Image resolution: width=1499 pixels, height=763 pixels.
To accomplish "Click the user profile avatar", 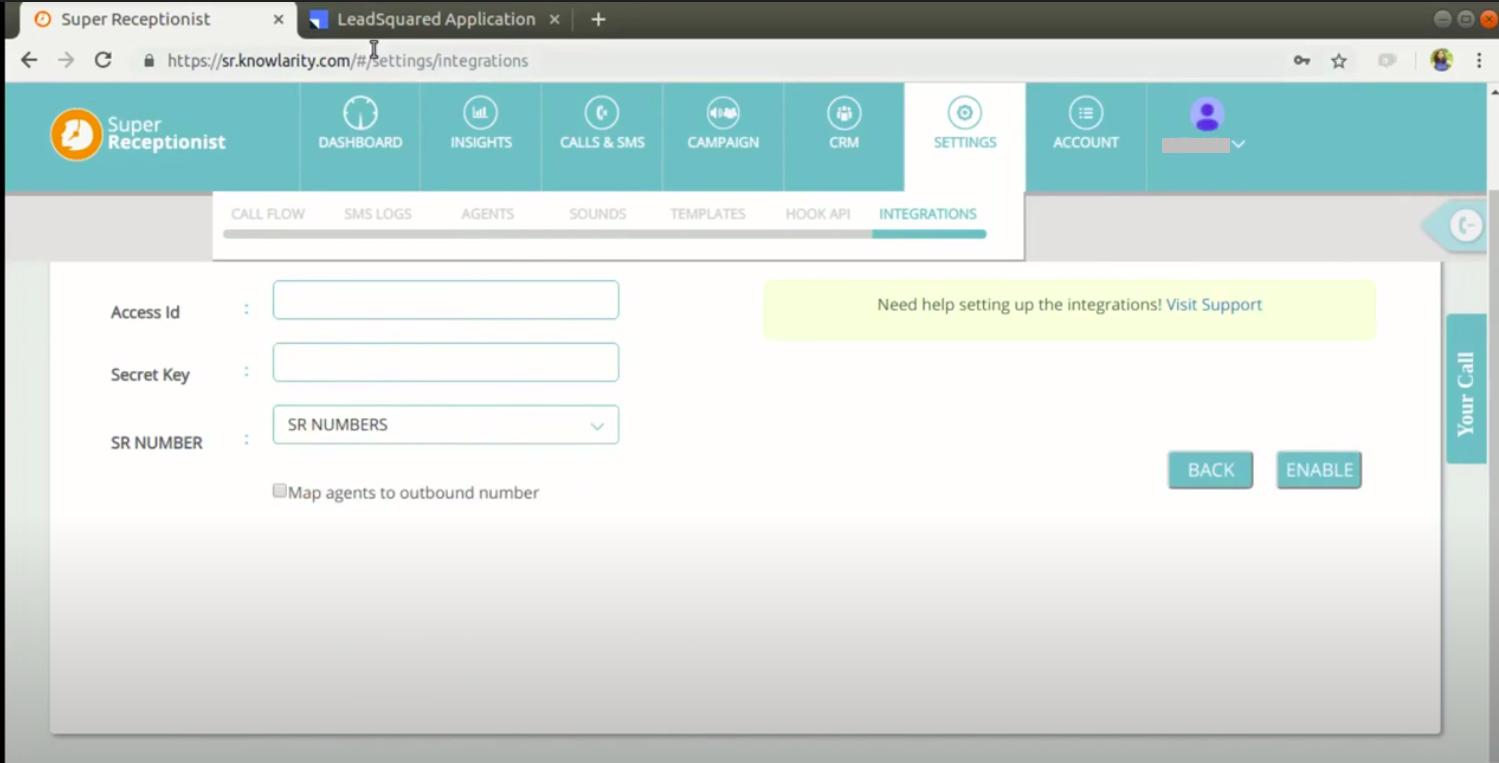I will [x=1207, y=115].
